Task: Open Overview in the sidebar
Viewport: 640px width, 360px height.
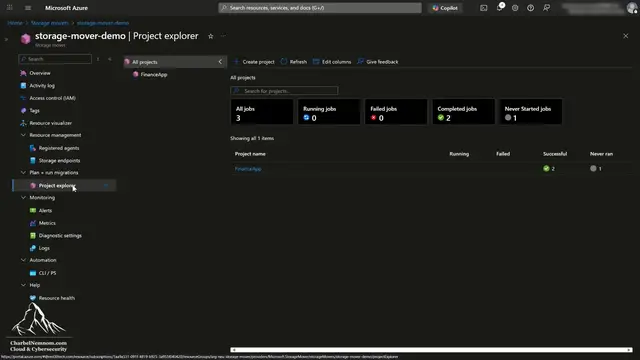Action: tap(40, 73)
